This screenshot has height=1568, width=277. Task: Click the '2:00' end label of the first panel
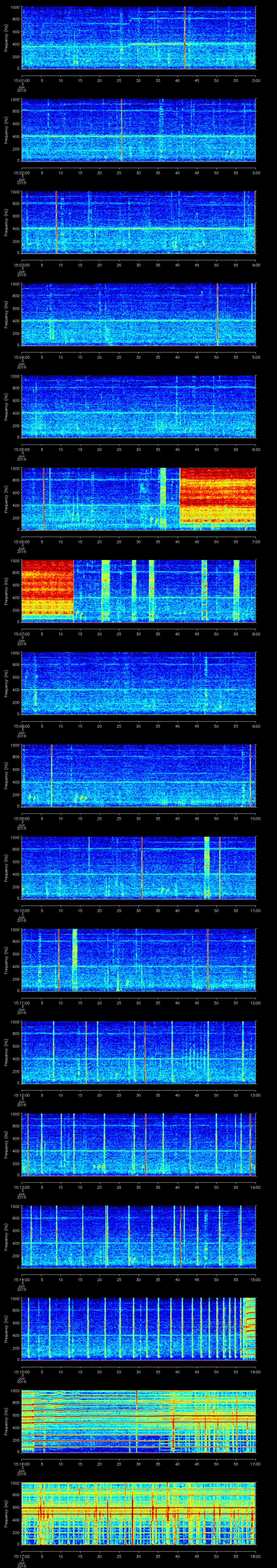256,80
